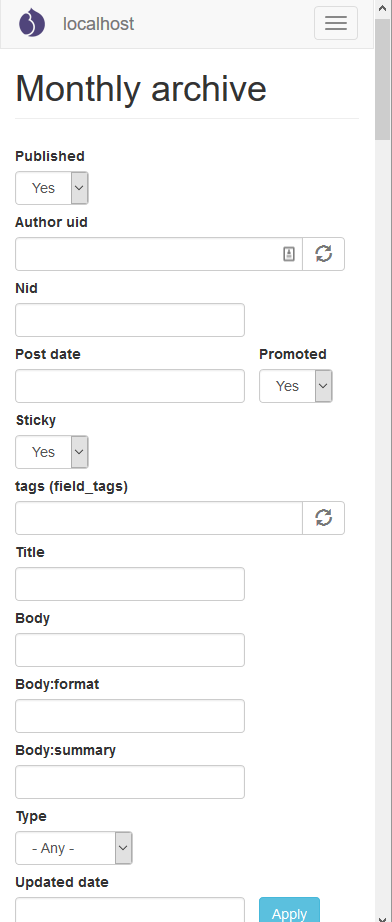Click the Title text field
Image resolution: width=392 pixels, height=922 pixels.
click(x=130, y=584)
